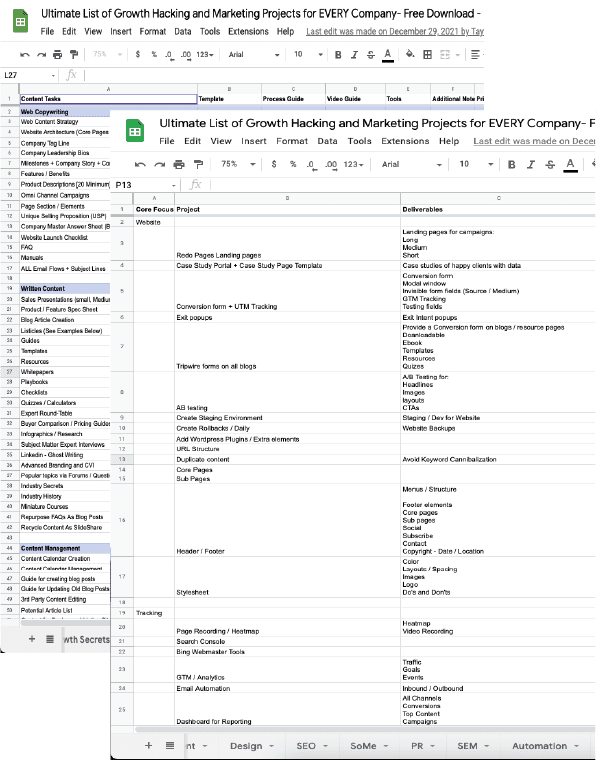
Task: Open text color picker in front window
Action: [x=570, y=165]
